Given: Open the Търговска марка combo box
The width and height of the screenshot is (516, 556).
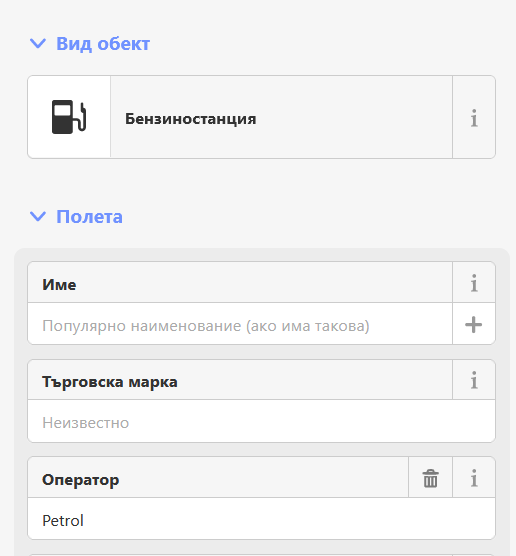Looking at the screenshot, I should tap(261, 422).
